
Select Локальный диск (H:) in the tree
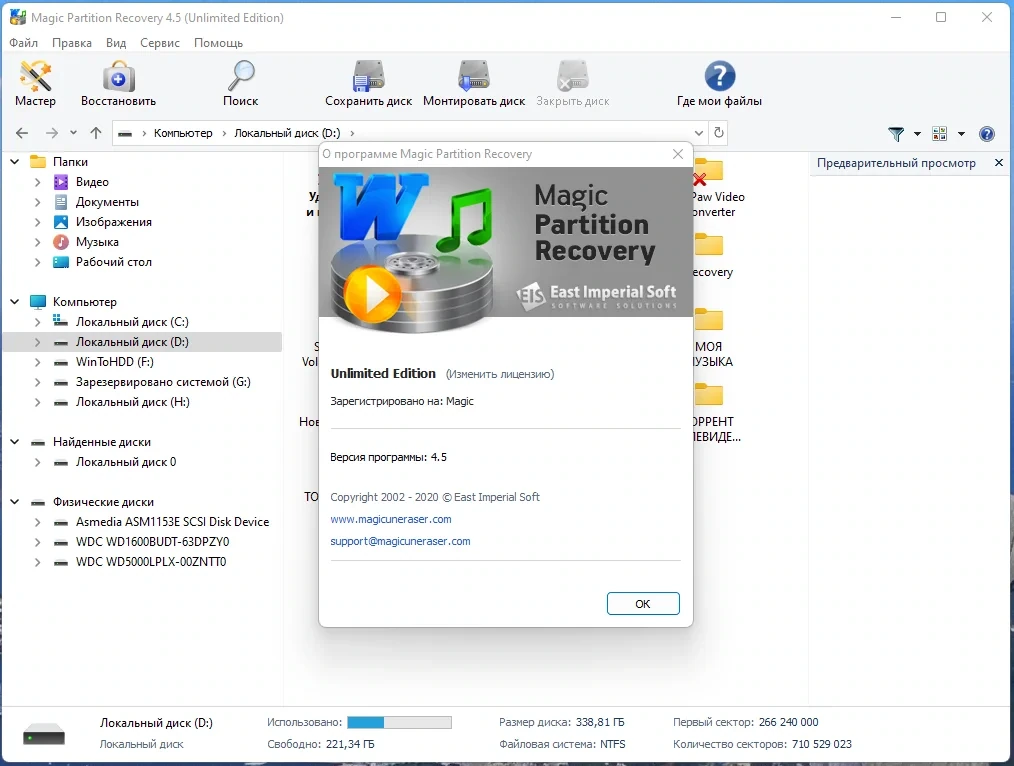[x=133, y=402]
